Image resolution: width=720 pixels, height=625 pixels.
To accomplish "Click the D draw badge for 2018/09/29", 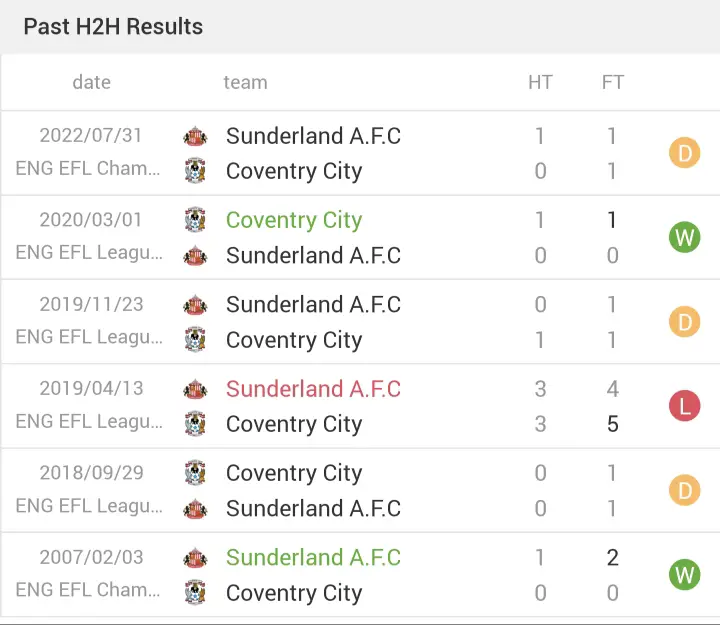I will 684,490.
